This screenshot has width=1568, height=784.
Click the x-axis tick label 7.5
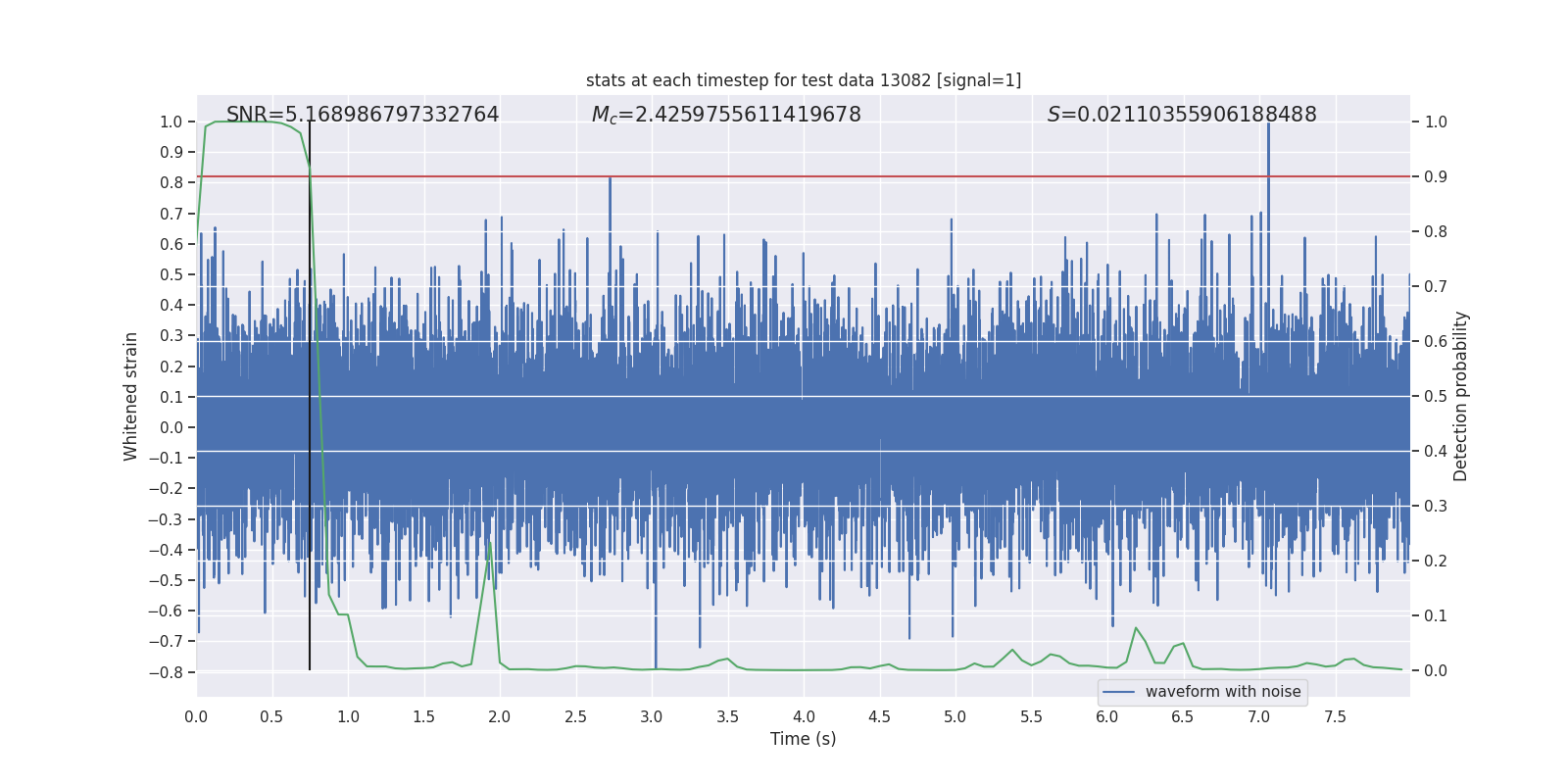click(1335, 717)
